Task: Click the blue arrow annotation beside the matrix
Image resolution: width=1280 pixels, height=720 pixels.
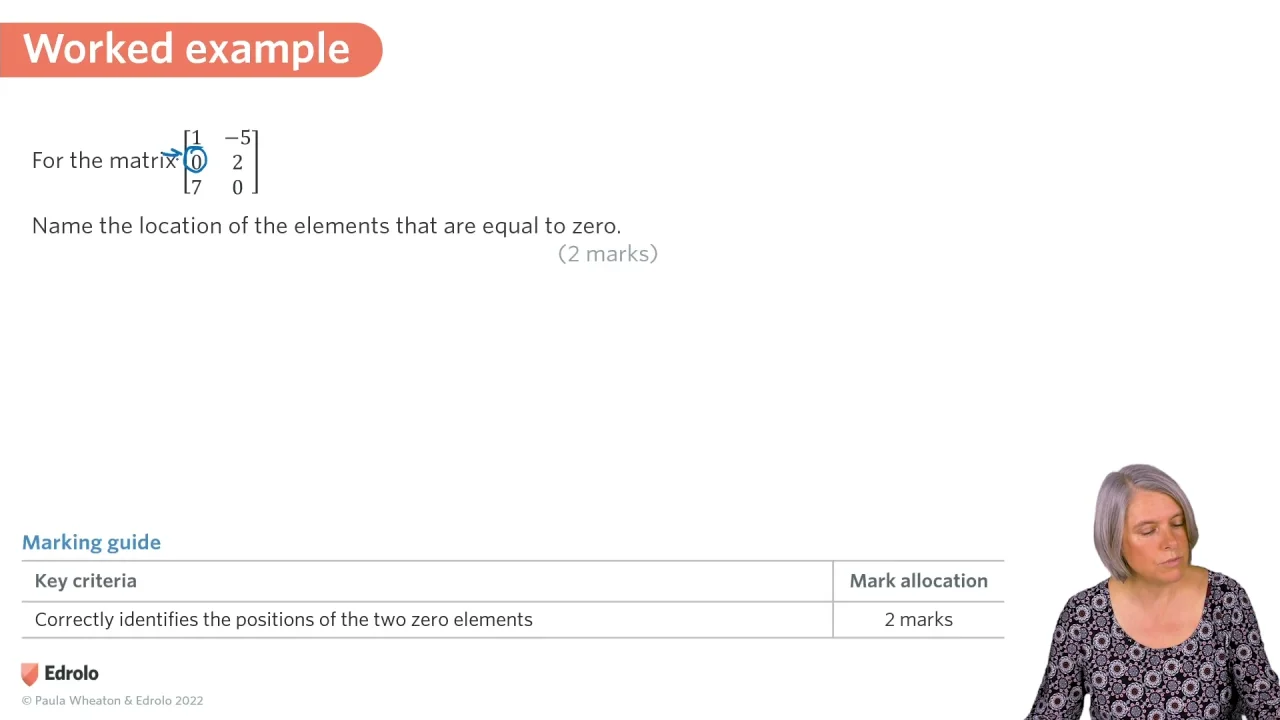Action: (x=171, y=155)
